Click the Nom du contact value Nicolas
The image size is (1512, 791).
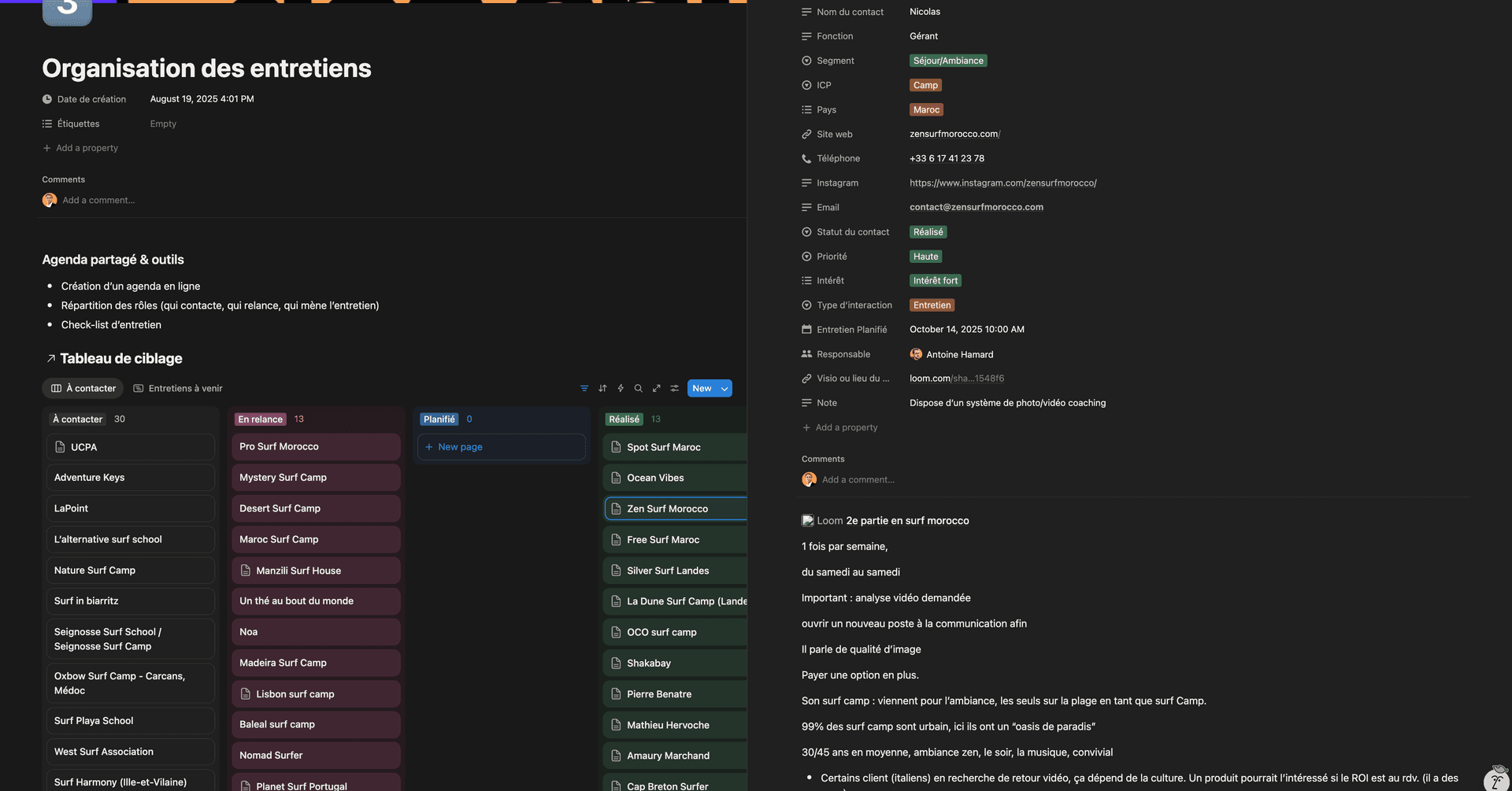925,12
